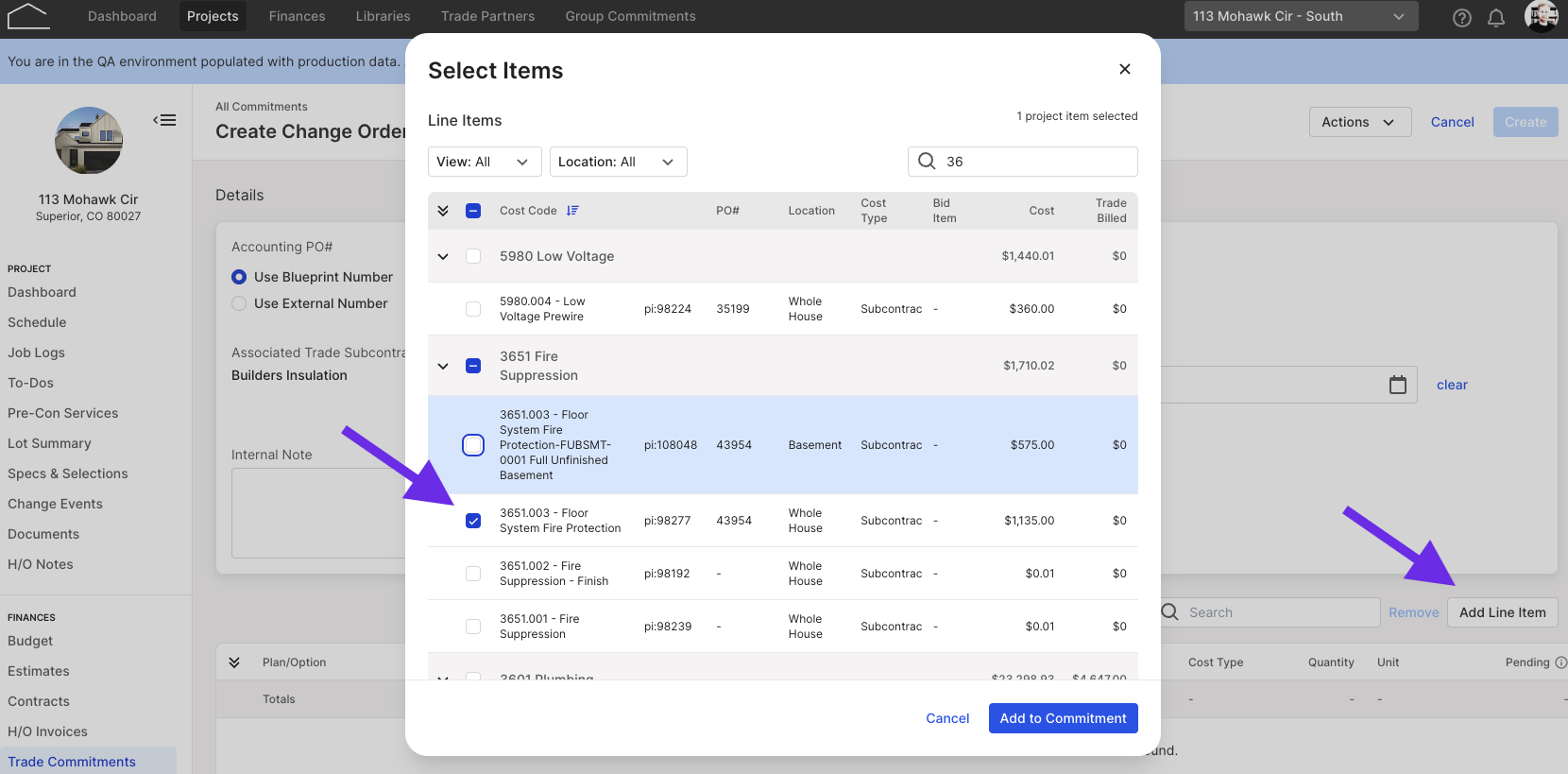This screenshot has height=774, width=1568.
Task: Check the 5980.004 Low Voltage Prewire checkbox
Action: [473, 309]
